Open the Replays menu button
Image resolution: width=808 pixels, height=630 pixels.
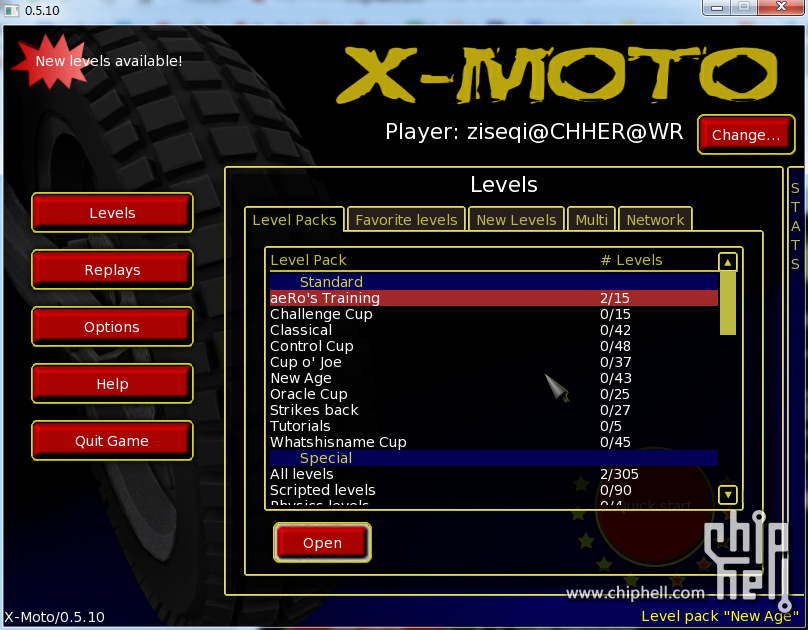112,269
